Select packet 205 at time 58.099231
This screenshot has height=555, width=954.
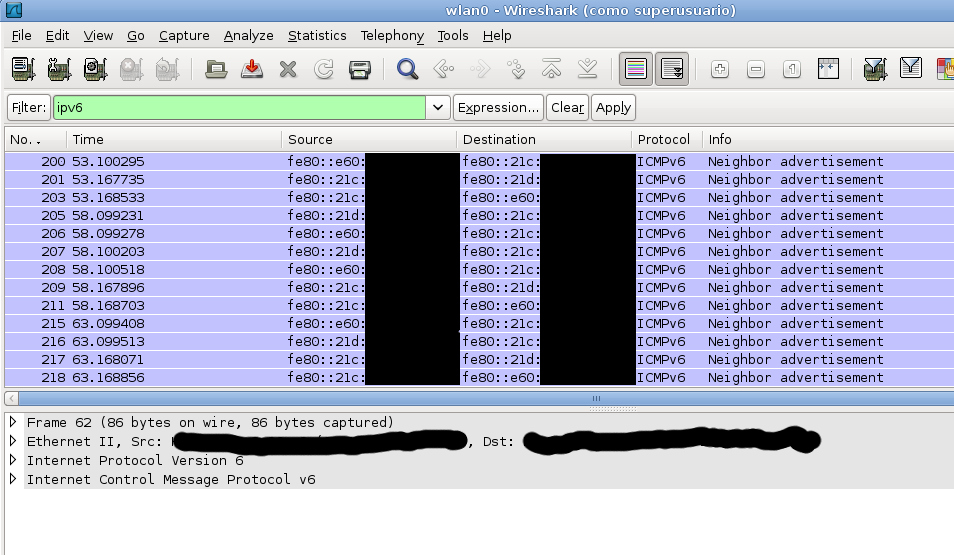pos(479,215)
